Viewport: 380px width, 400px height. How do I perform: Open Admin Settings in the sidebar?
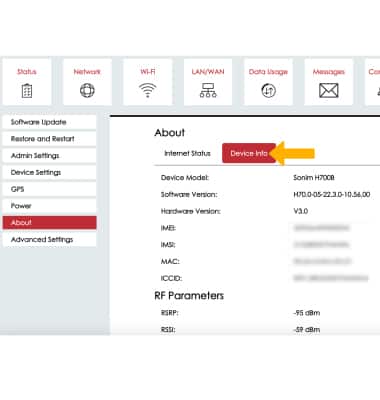pyautogui.click(x=49, y=156)
